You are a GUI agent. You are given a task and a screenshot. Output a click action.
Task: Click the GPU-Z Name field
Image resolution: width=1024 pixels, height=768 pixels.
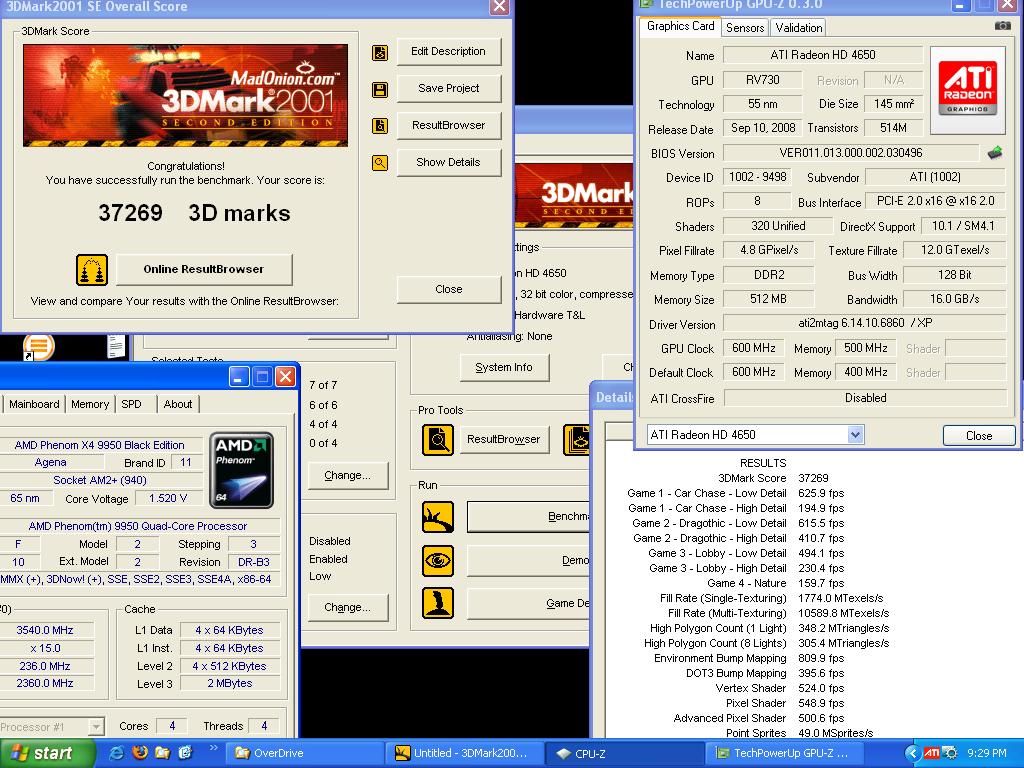coord(823,55)
